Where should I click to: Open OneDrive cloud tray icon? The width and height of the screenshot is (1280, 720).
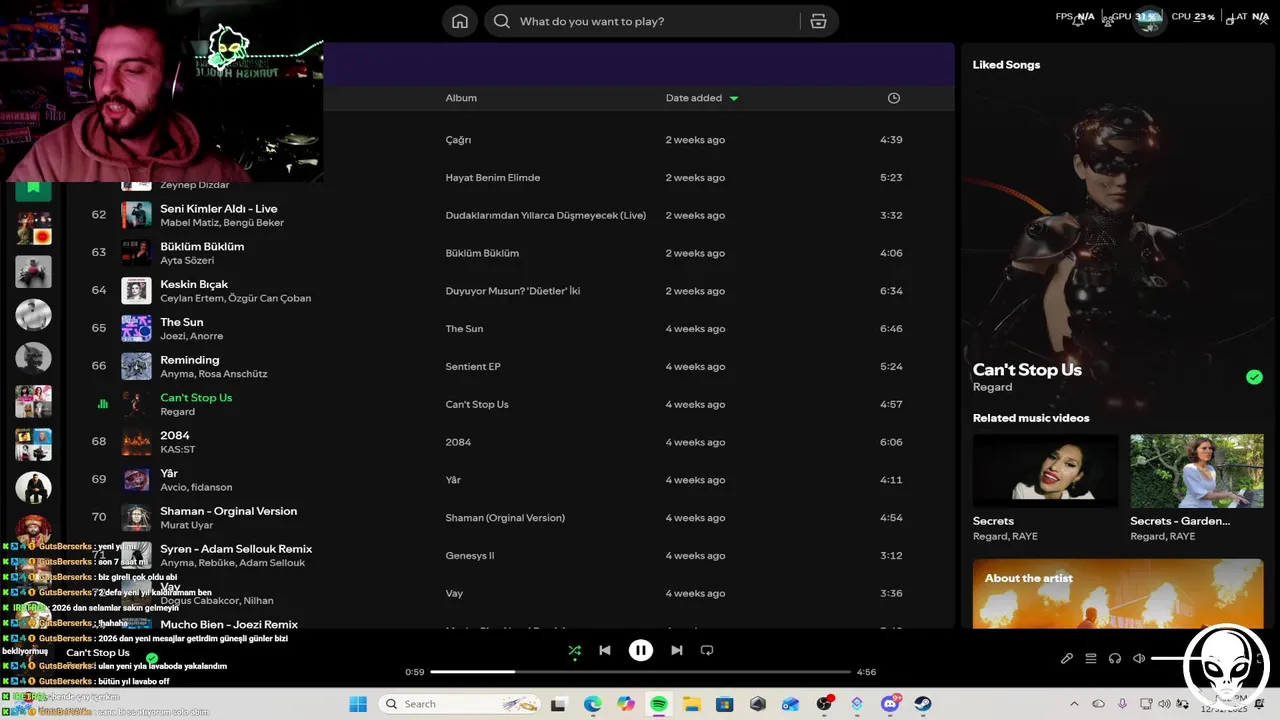click(x=1098, y=704)
